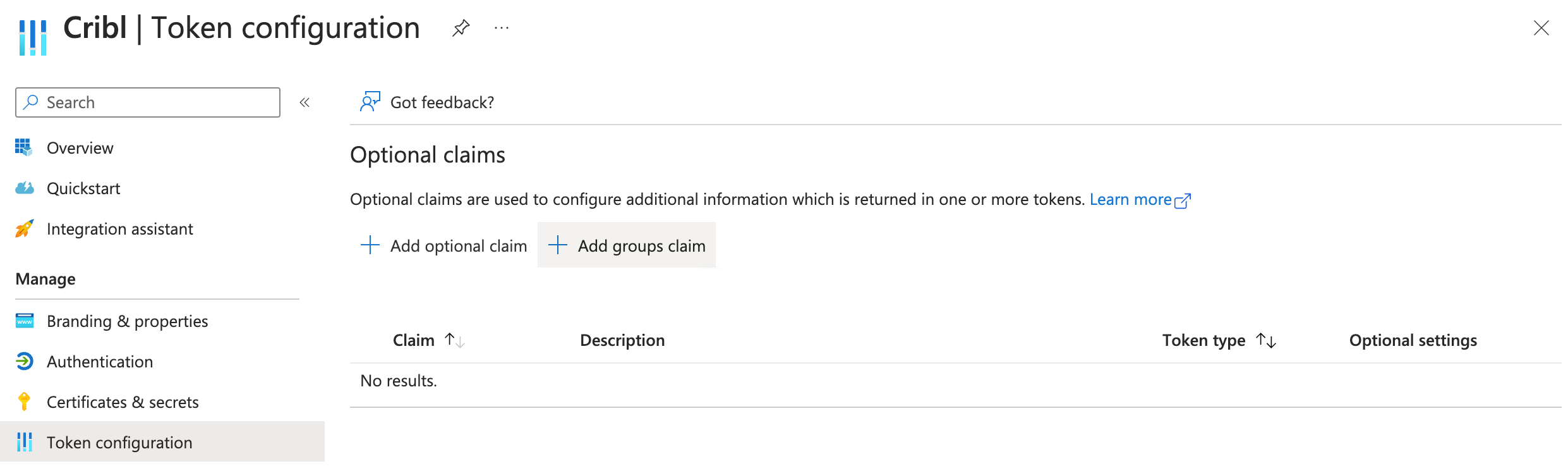1568x473 pixels.
Task: Click the Certificates & secrets key icon
Action: coord(25,402)
